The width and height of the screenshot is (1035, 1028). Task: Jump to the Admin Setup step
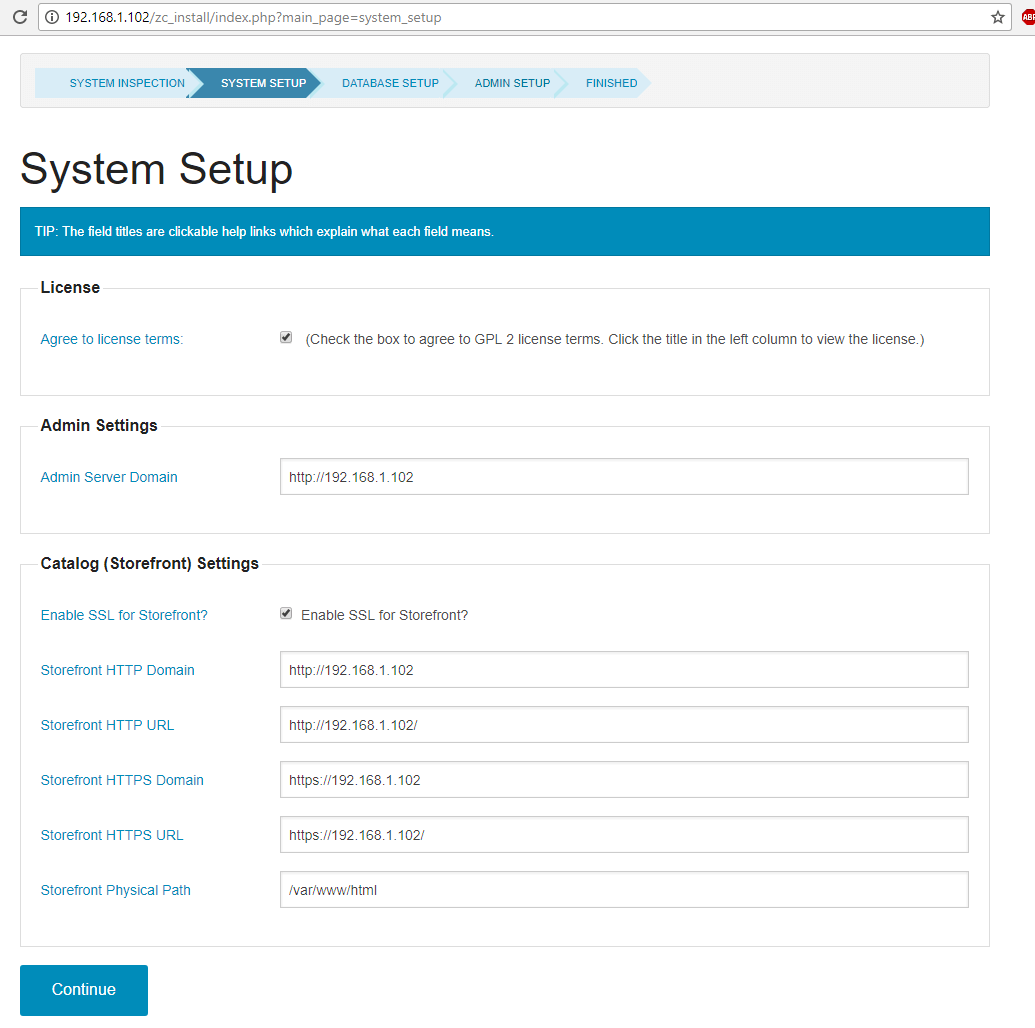click(512, 83)
